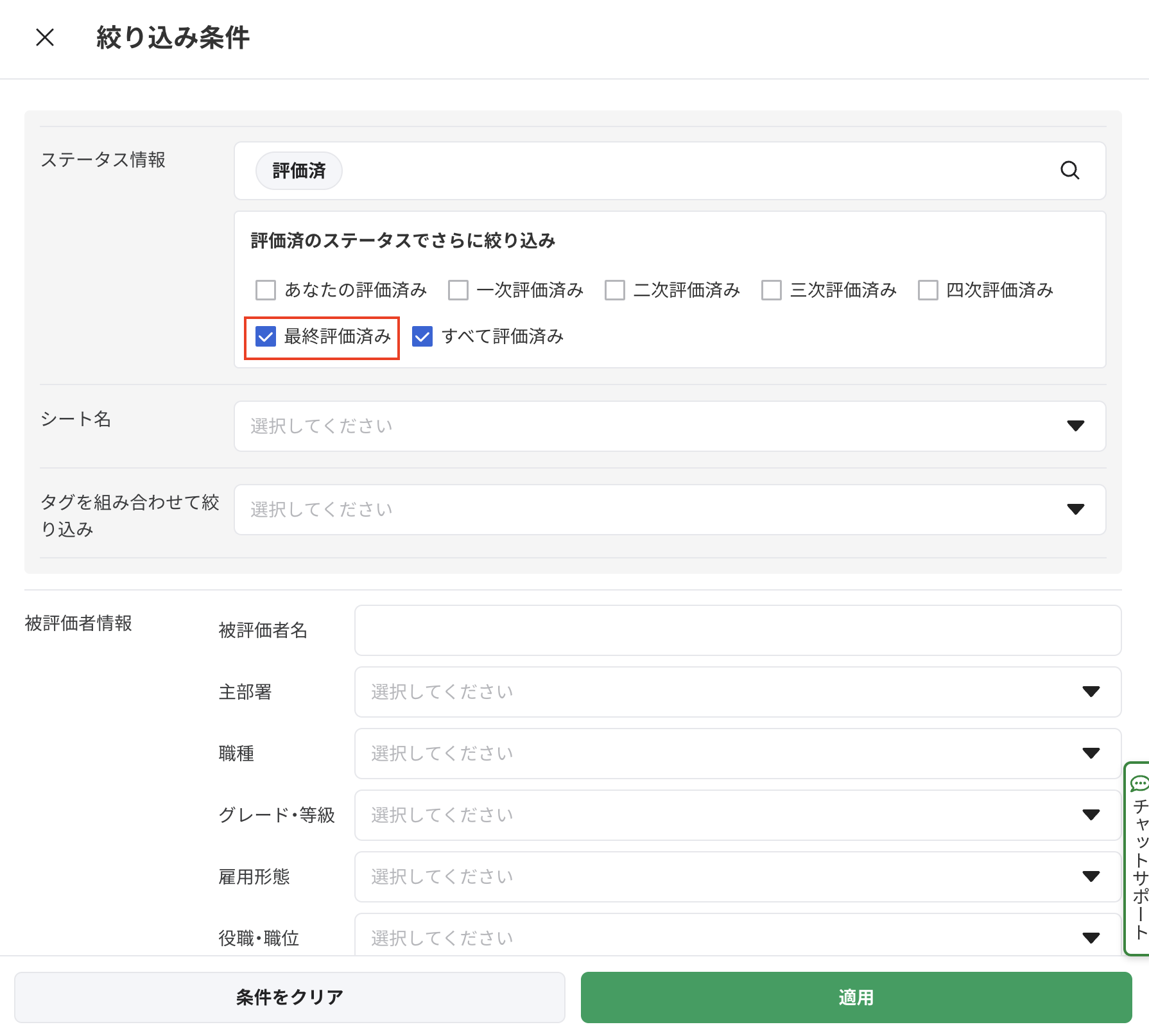Click the status search magnifier icon
Viewport: 1149px width, 1036px height.
pyautogui.click(x=1069, y=171)
